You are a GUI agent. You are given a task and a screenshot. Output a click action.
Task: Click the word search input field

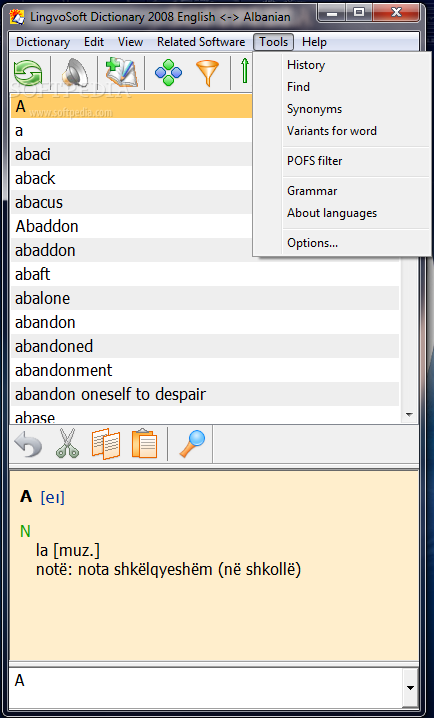point(206,687)
